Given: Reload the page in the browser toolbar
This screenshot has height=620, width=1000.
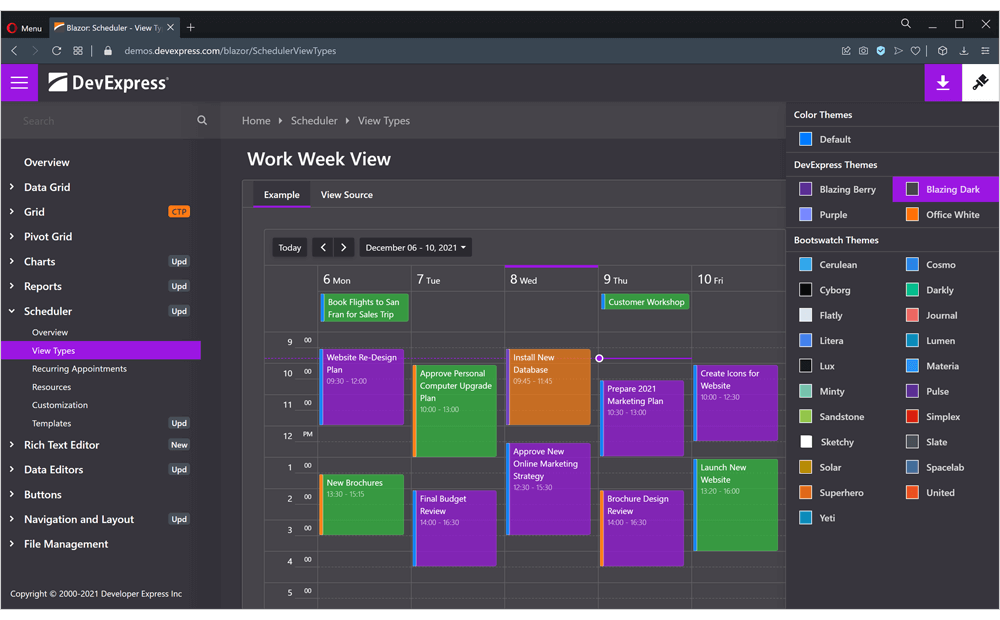Looking at the screenshot, I should (x=57, y=50).
